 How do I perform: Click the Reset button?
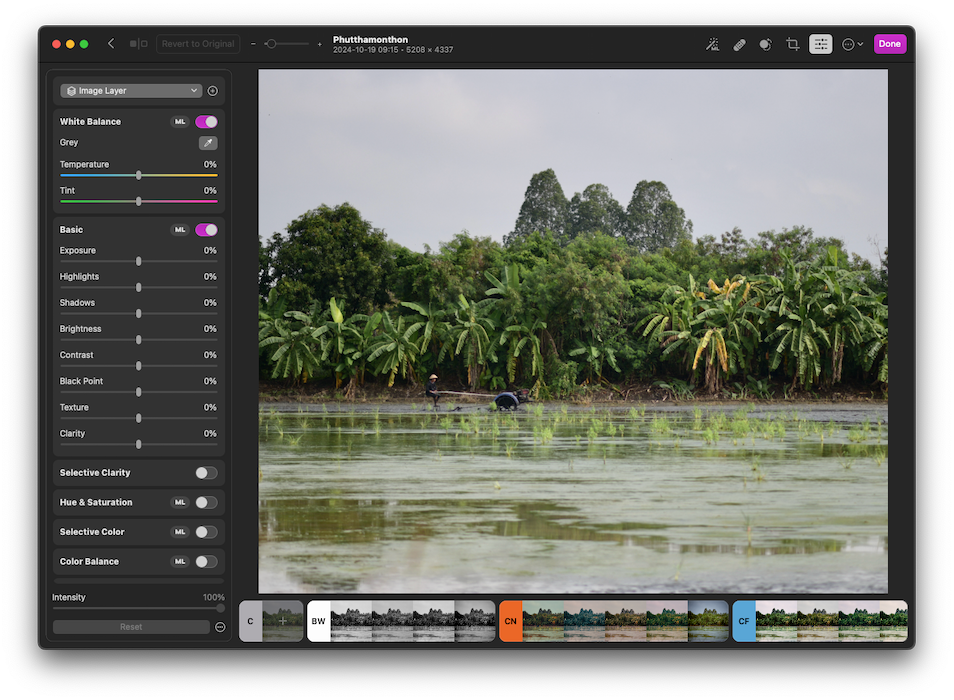(131, 627)
